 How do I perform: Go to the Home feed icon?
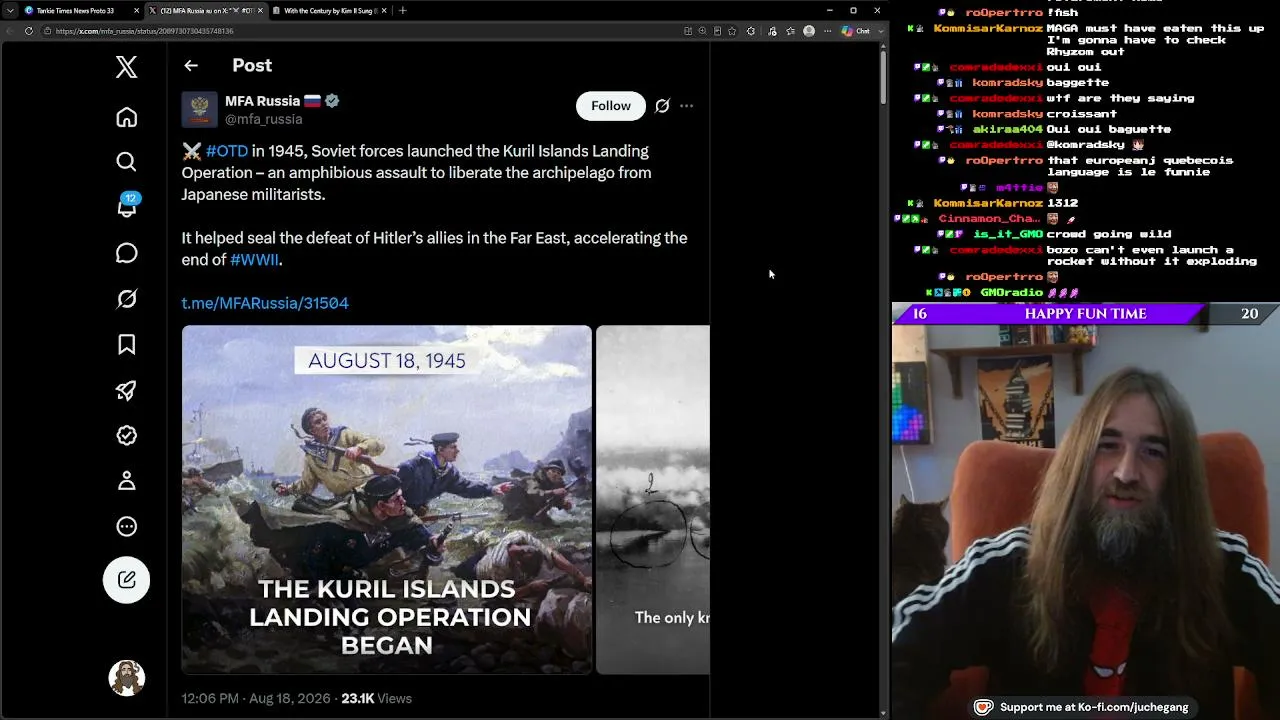point(126,117)
